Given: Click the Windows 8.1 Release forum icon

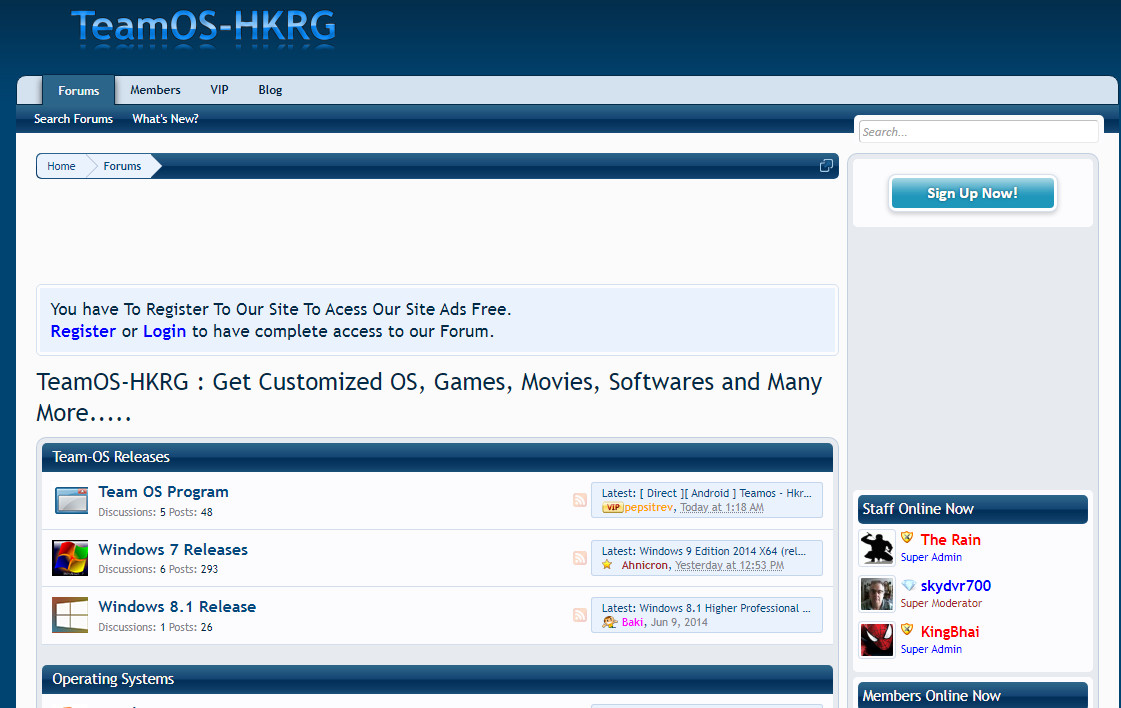Looking at the screenshot, I should [x=70, y=615].
